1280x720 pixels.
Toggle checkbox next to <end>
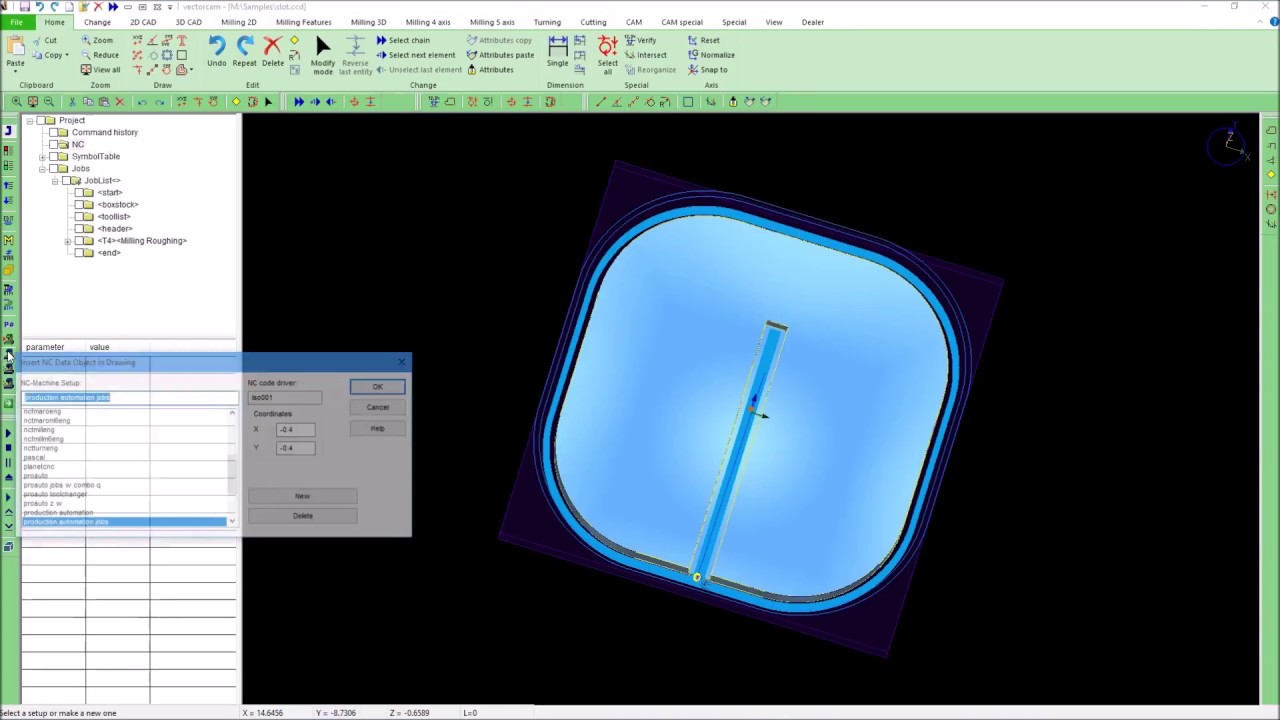coord(79,252)
